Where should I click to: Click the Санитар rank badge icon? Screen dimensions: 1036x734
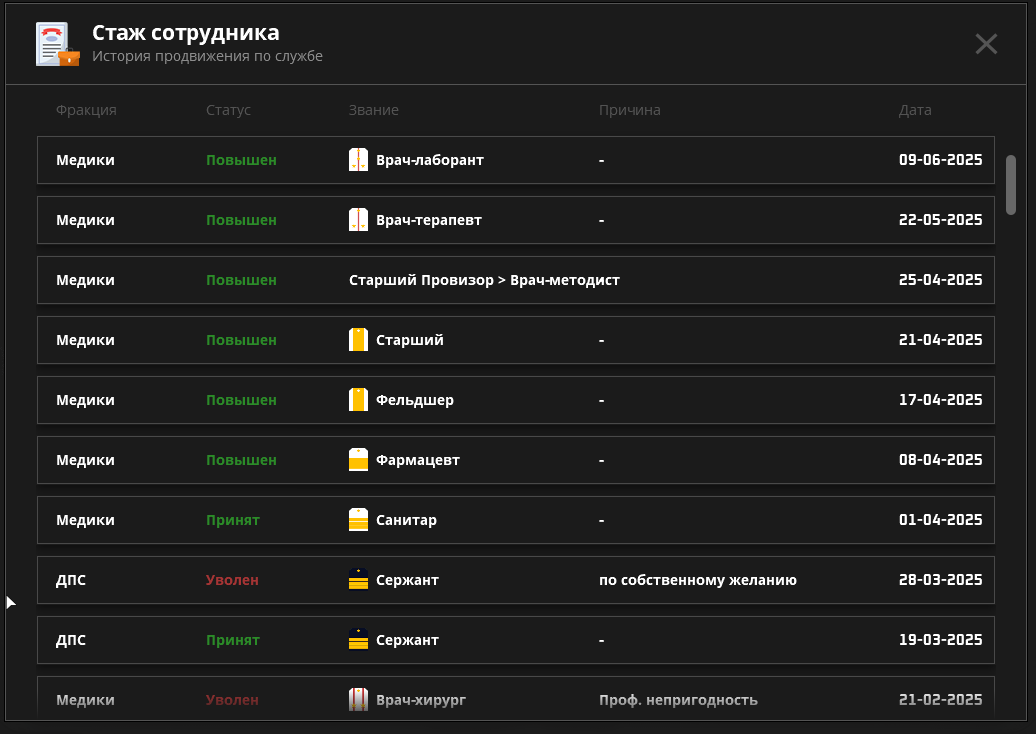358,520
